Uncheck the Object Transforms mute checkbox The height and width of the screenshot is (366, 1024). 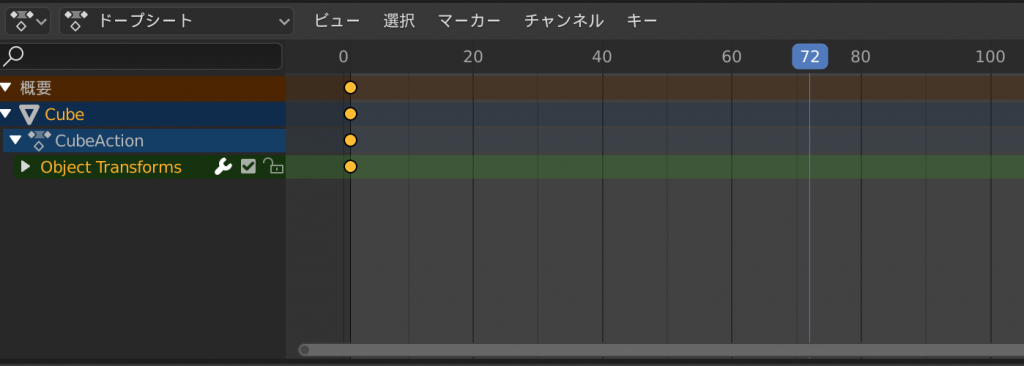point(248,167)
